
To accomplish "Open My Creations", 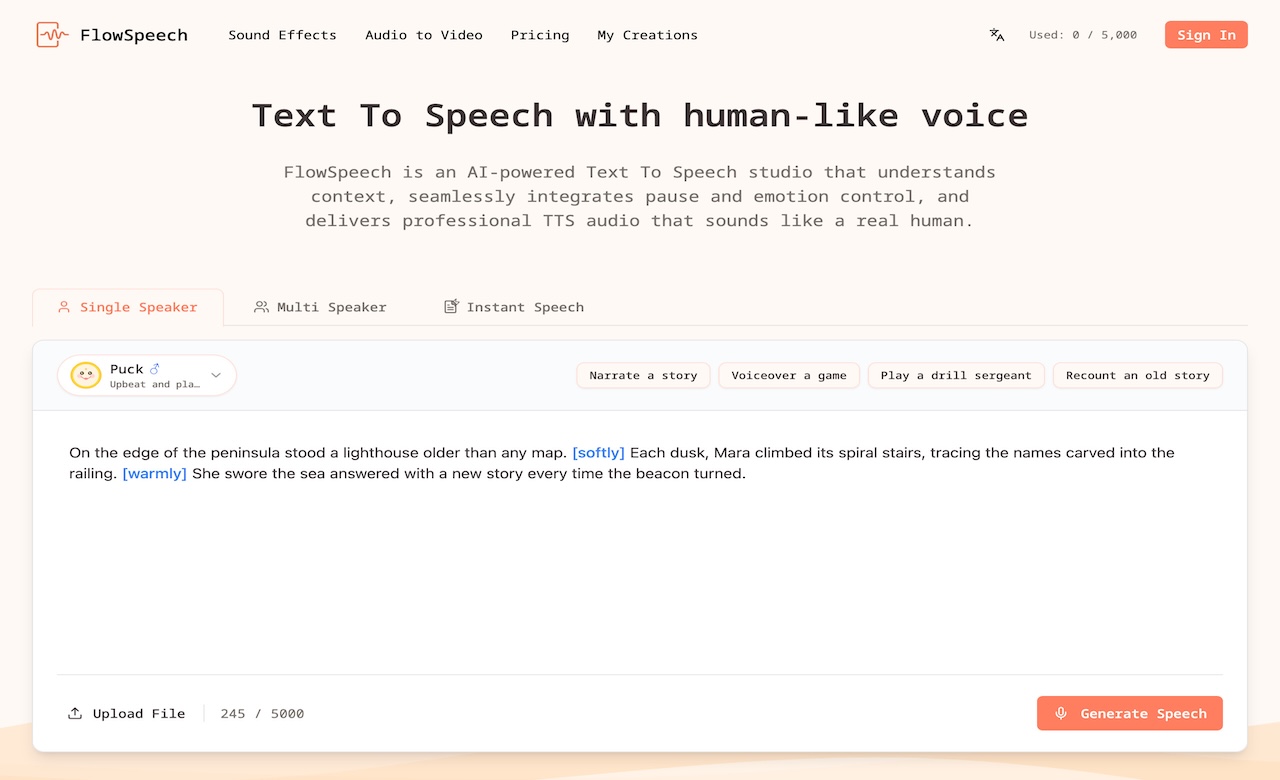I will point(648,35).
